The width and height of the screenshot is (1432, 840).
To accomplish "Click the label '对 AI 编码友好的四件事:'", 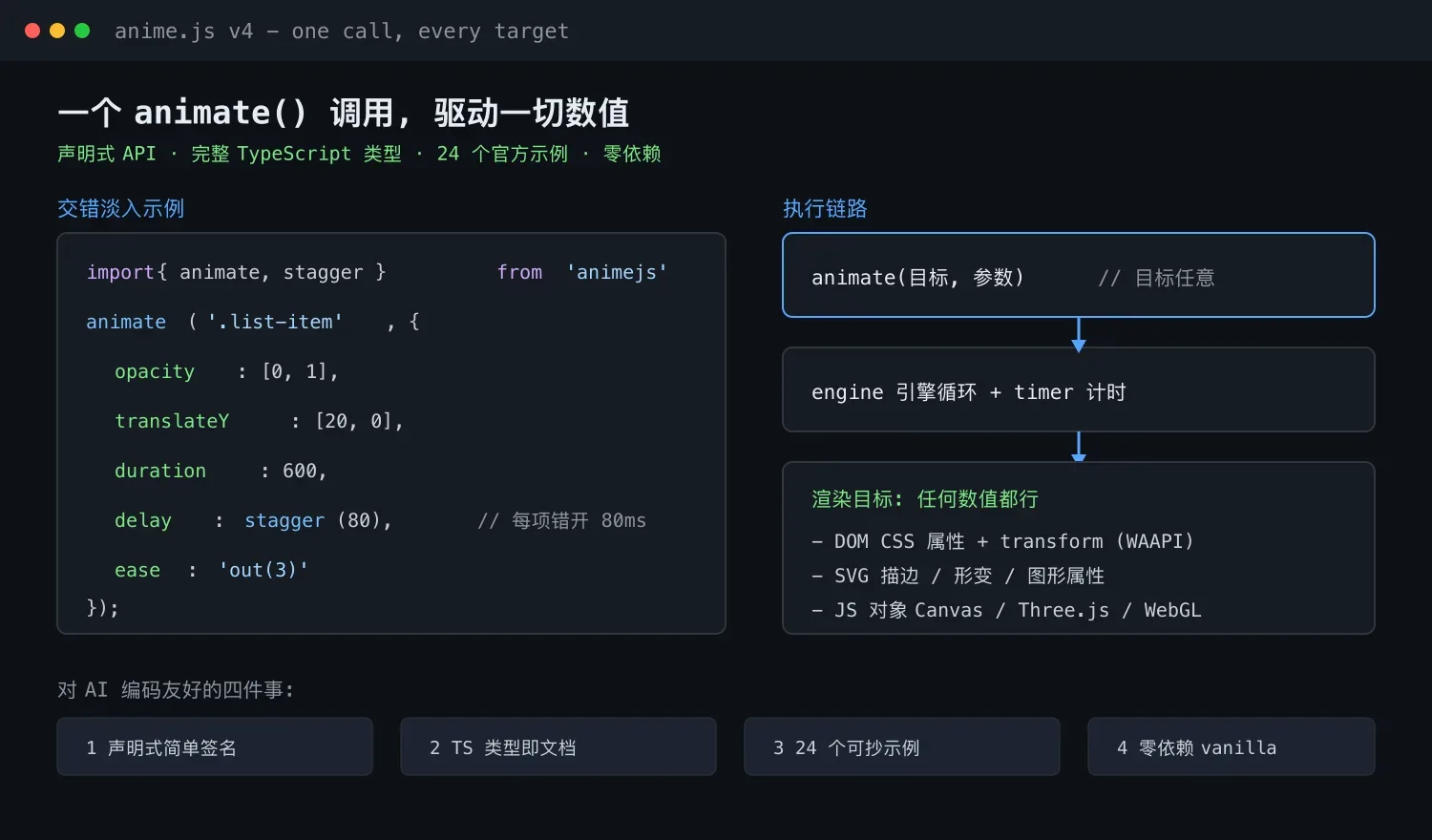I will [x=176, y=689].
